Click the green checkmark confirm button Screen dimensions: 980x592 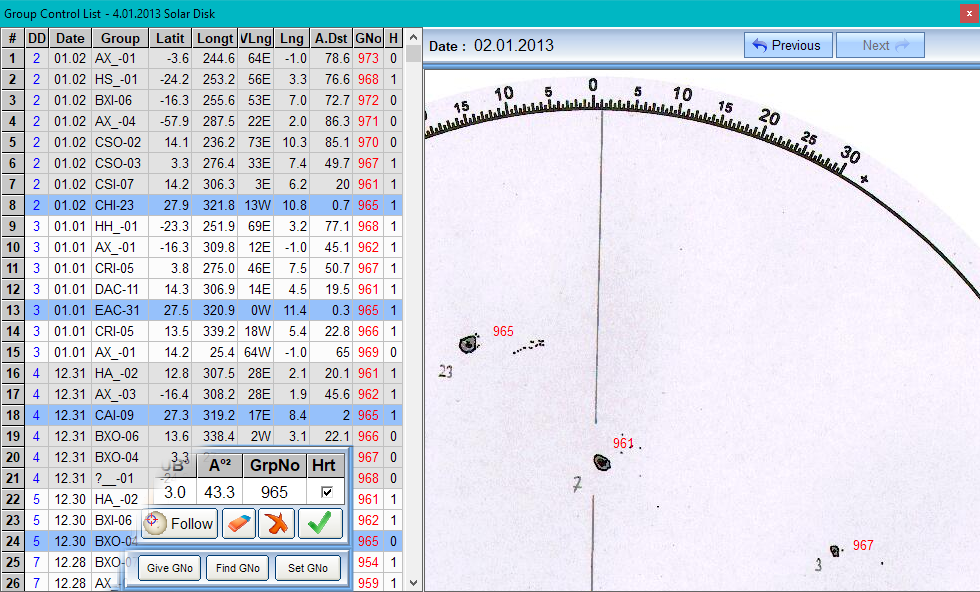click(x=320, y=524)
